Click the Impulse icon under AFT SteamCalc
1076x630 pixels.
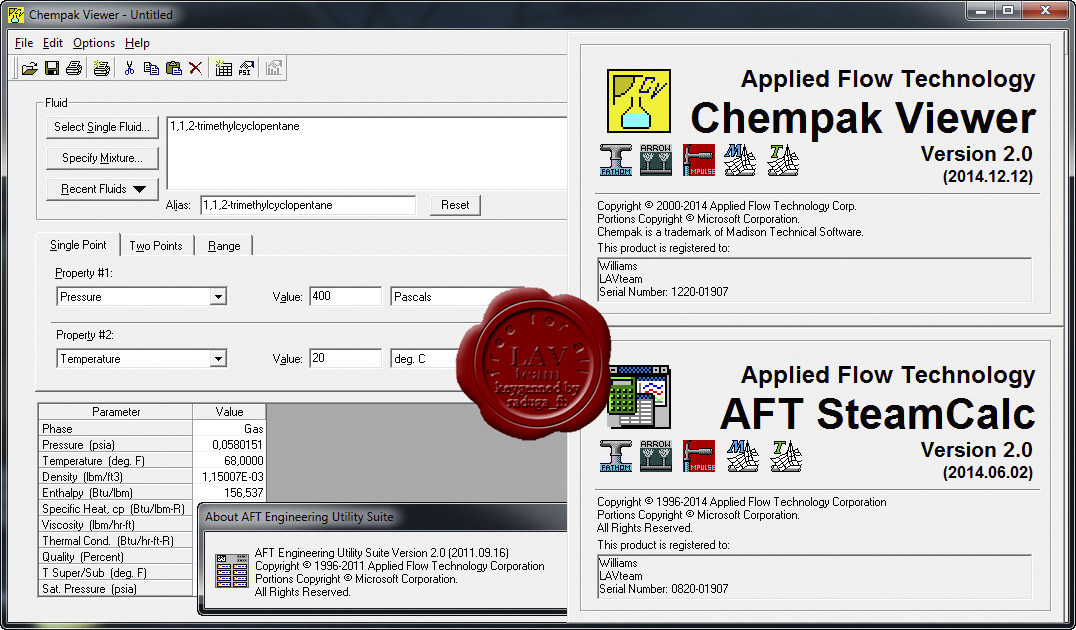[x=699, y=456]
